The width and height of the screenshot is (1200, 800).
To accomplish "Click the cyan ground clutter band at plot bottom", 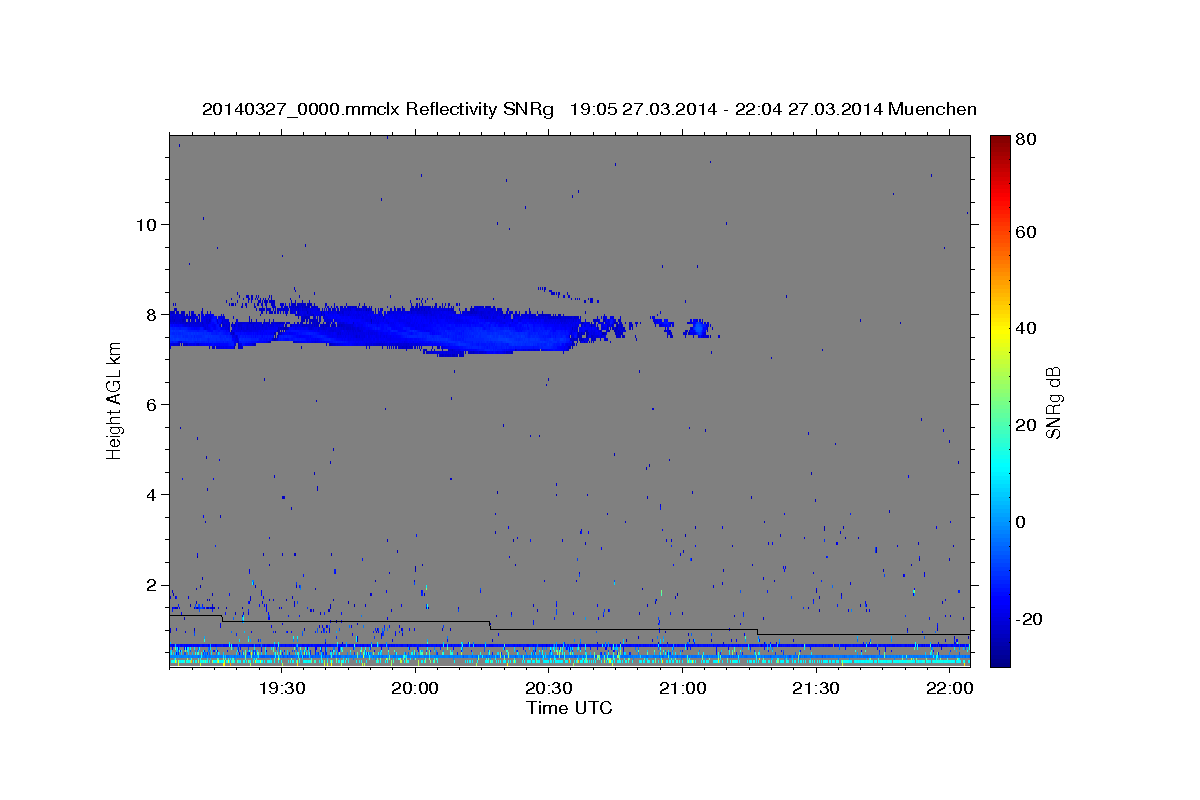I will (x=569, y=661).
